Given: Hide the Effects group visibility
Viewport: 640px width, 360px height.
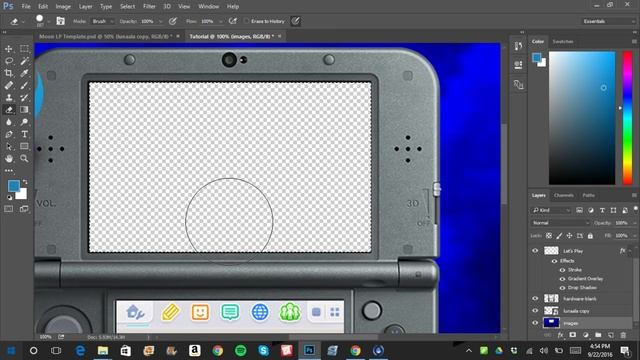Looking at the screenshot, I should [554, 261].
